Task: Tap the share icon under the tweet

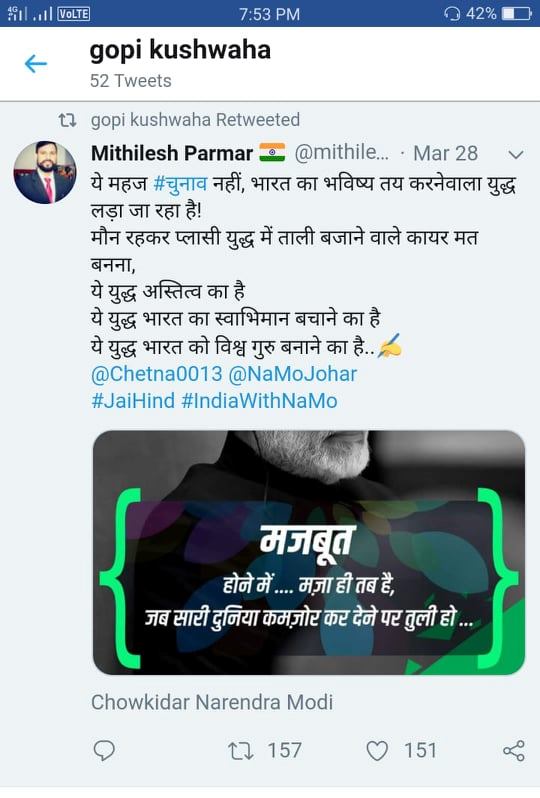Action: point(513,751)
